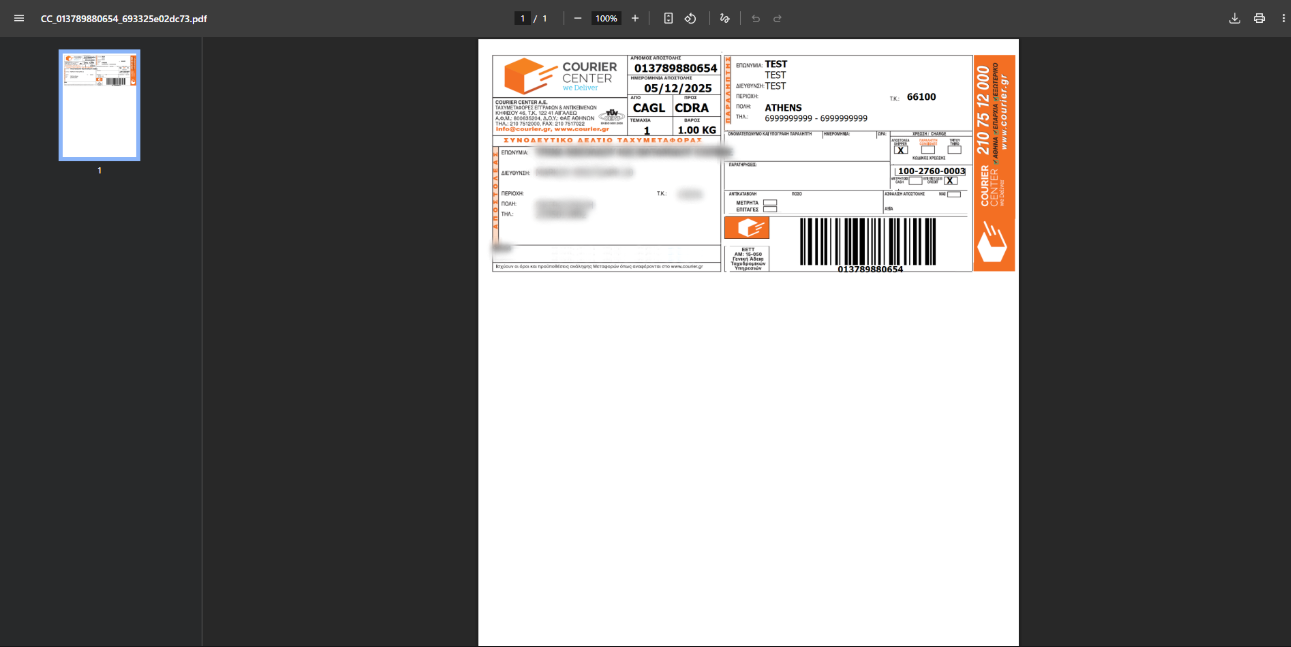Click the page number input field
Viewport: 1291px width, 647px height.
click(x=522, y=18)
